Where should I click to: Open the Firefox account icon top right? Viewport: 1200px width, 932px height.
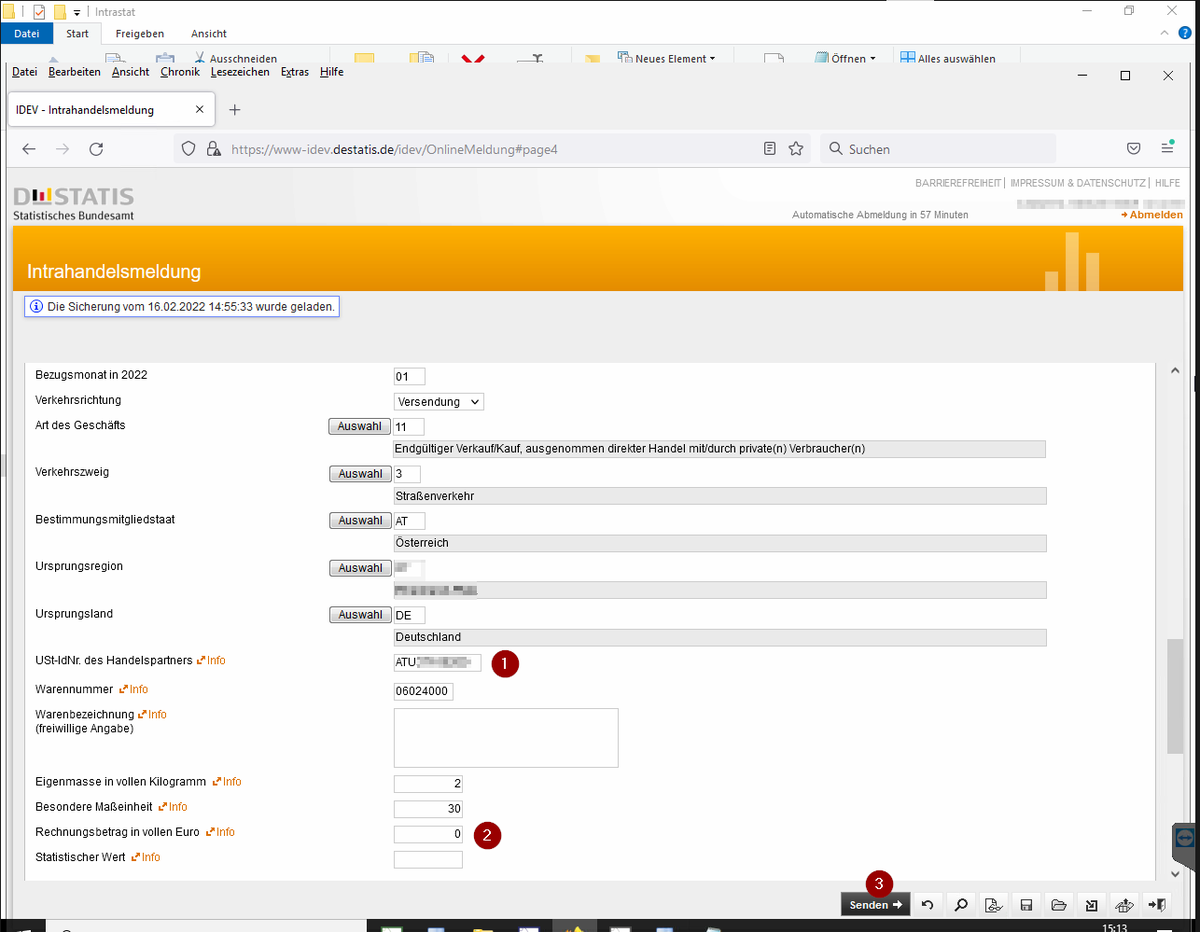[1168, 148]
